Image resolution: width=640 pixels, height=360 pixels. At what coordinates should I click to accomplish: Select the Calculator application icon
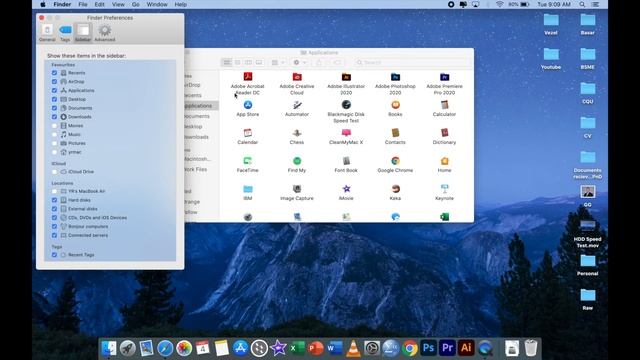(x=444, y=105)
